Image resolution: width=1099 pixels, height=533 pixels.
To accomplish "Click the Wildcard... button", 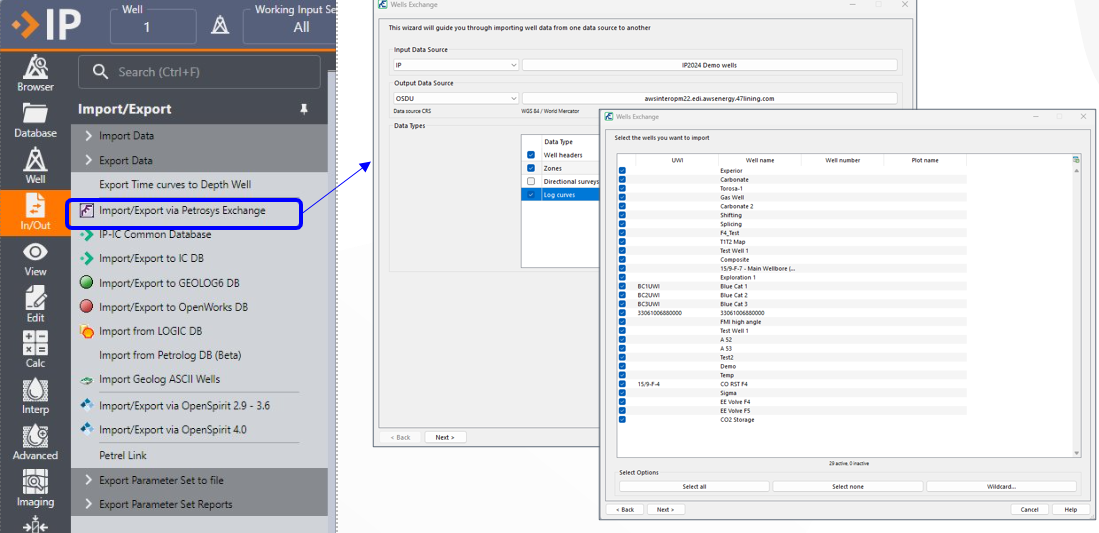I will pos(1002,486).
